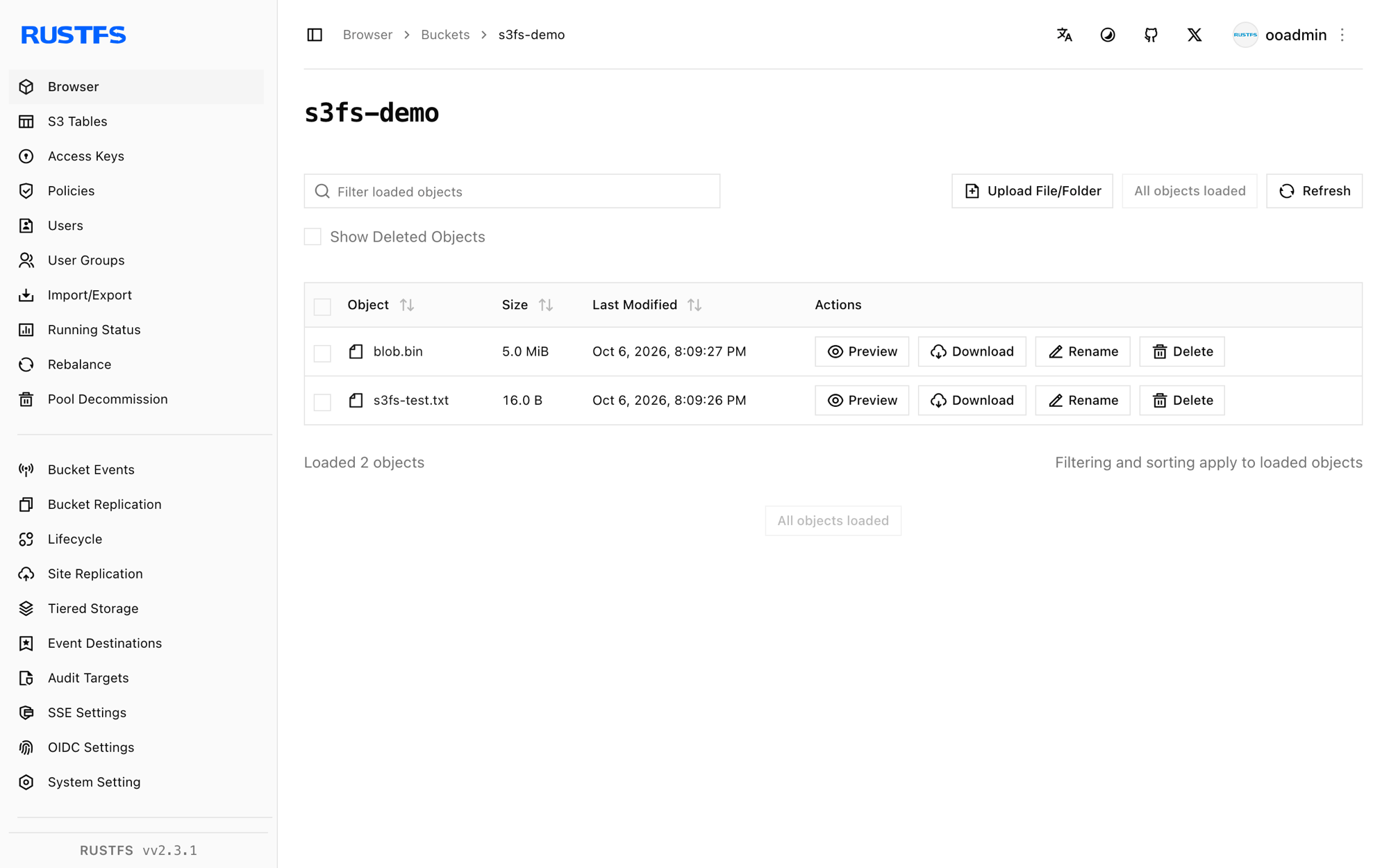The image size is (1389, 868).
Task: Switch theme with the dark mode icon
Action: 1108,35
